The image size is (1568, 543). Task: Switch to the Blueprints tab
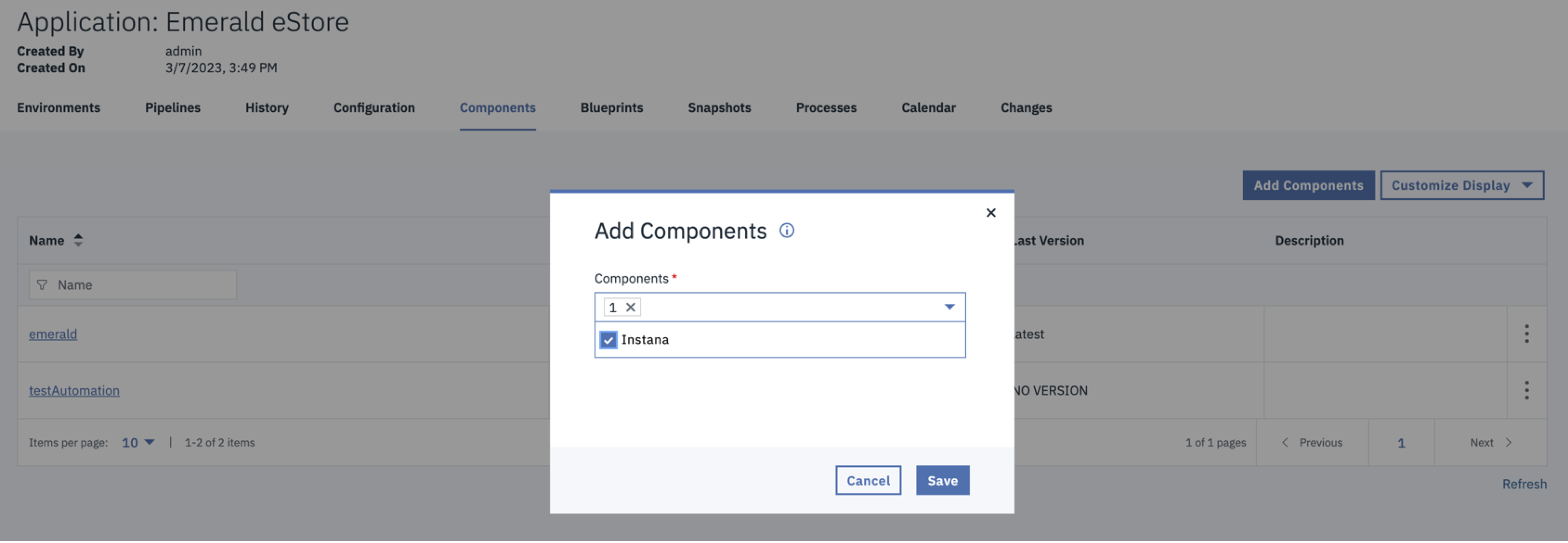point(612,107)
